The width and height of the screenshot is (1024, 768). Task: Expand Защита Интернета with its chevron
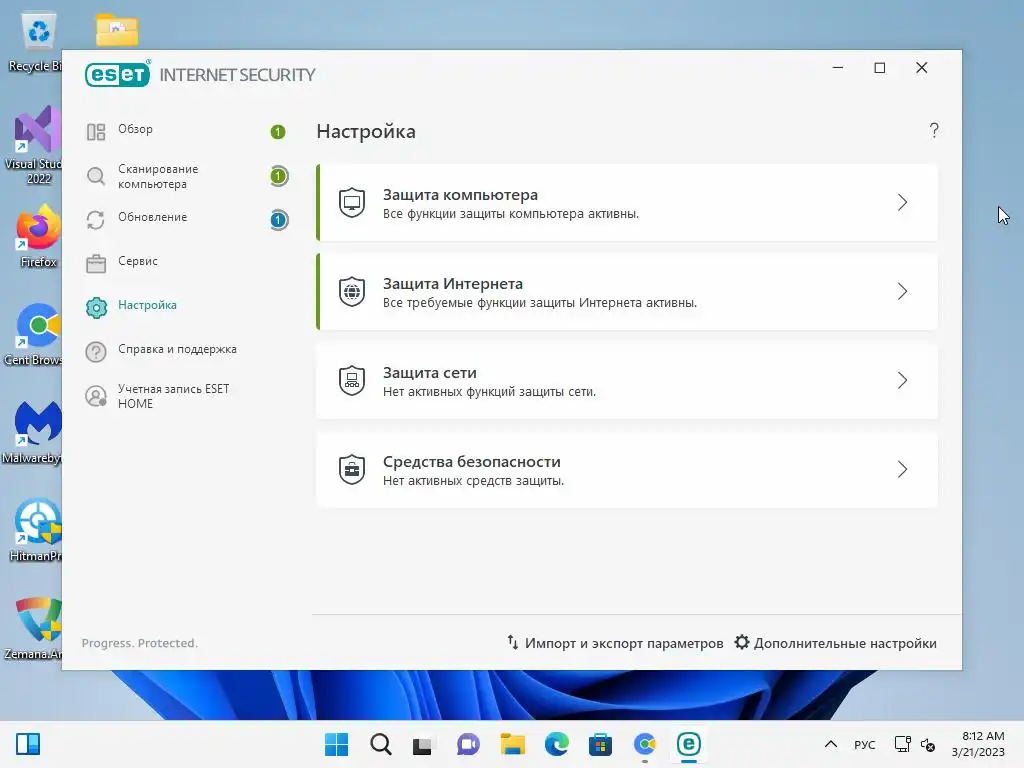click(x=902, y=291)
